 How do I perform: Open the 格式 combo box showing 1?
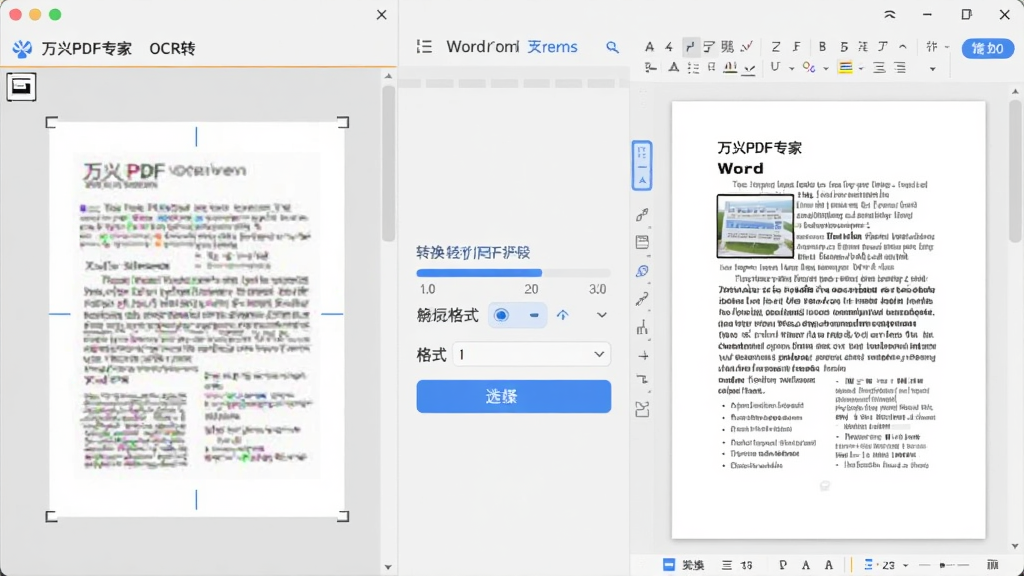[x=531, y=354]
